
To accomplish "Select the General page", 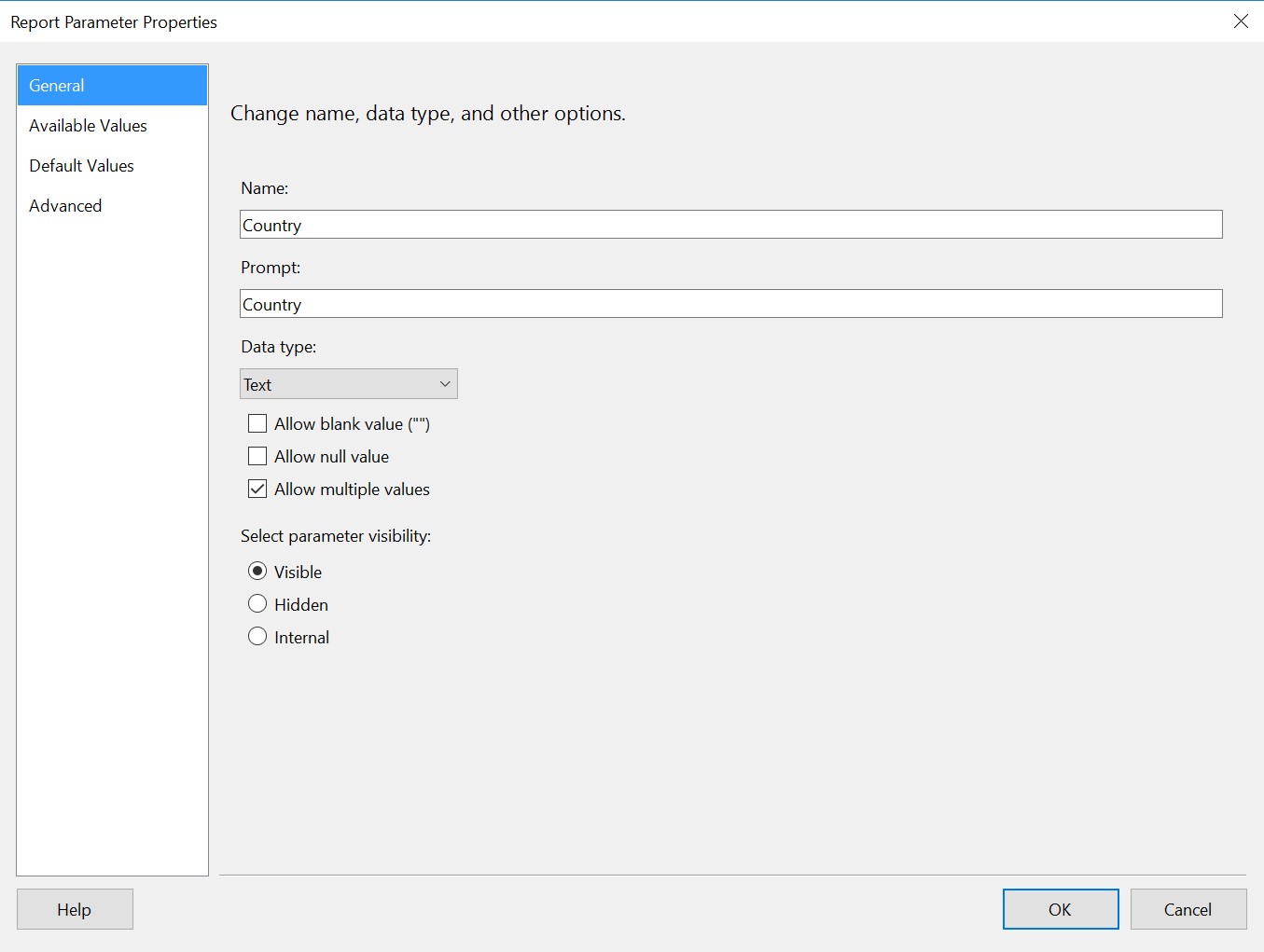I will pos(112,86).
